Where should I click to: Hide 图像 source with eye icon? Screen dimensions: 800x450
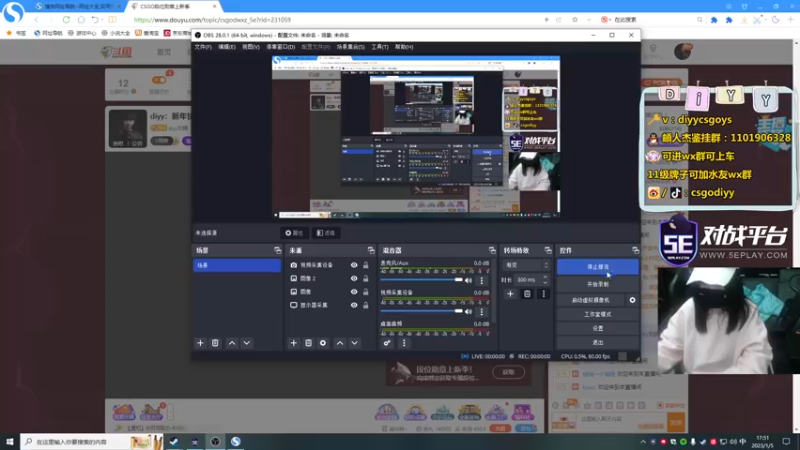pos(354,292)
